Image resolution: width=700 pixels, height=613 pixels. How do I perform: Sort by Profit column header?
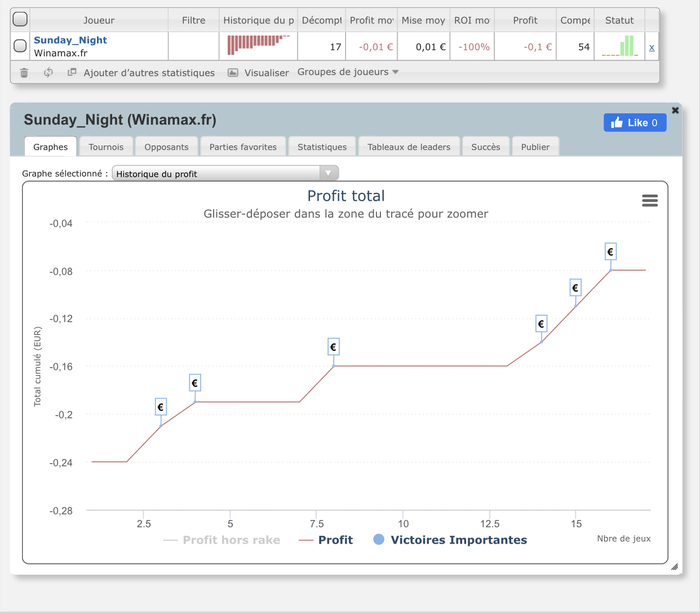525,20
